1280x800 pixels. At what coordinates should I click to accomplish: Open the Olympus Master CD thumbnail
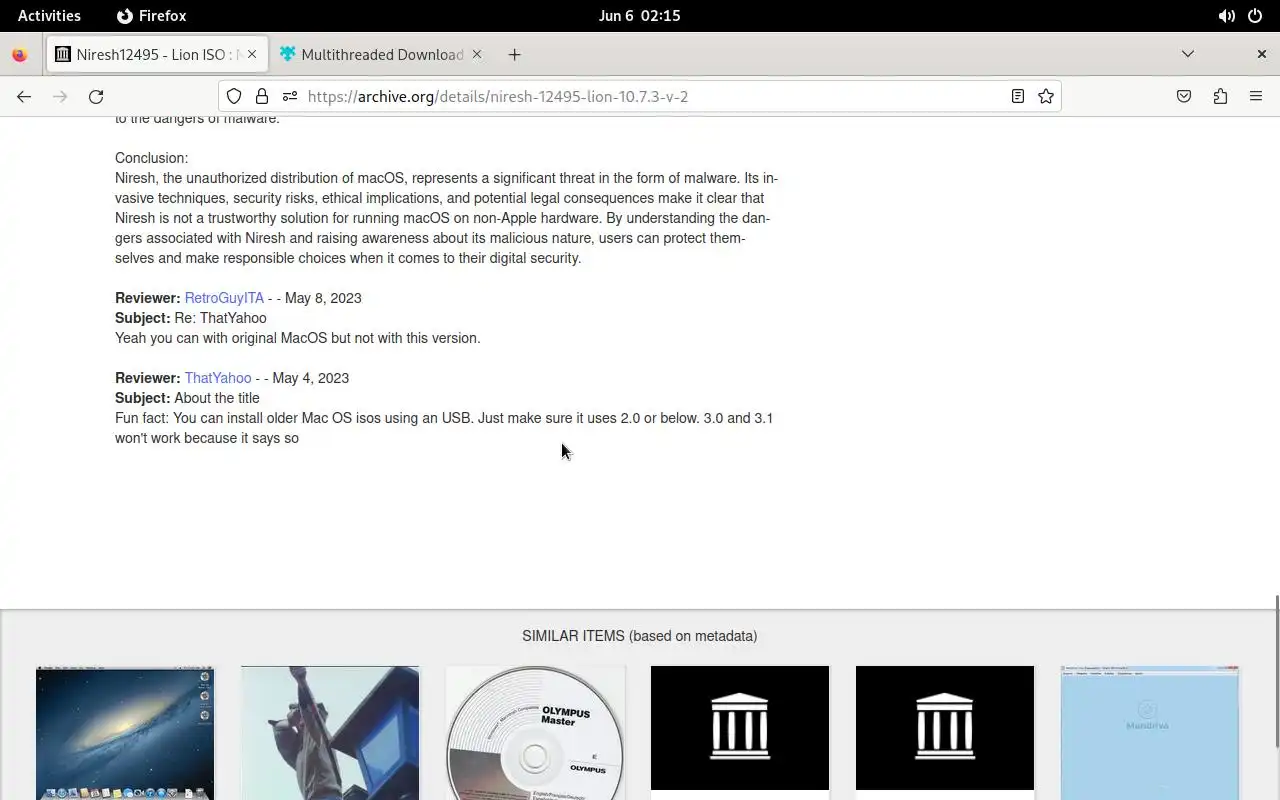[x=535, y=733]
